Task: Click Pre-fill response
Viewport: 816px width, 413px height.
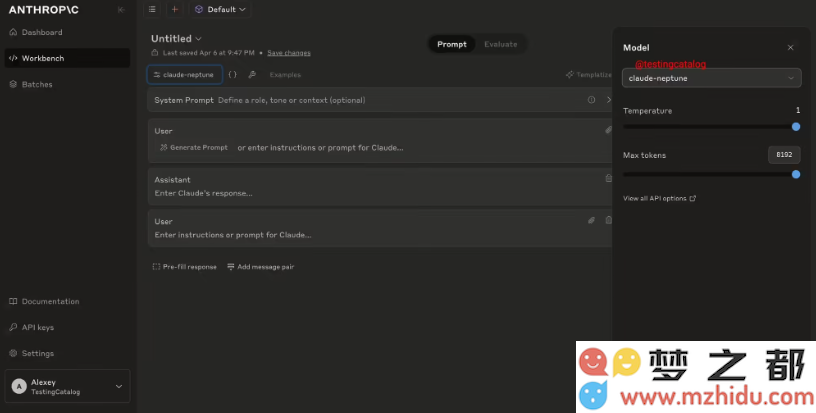Action: [x=184, y=267]
